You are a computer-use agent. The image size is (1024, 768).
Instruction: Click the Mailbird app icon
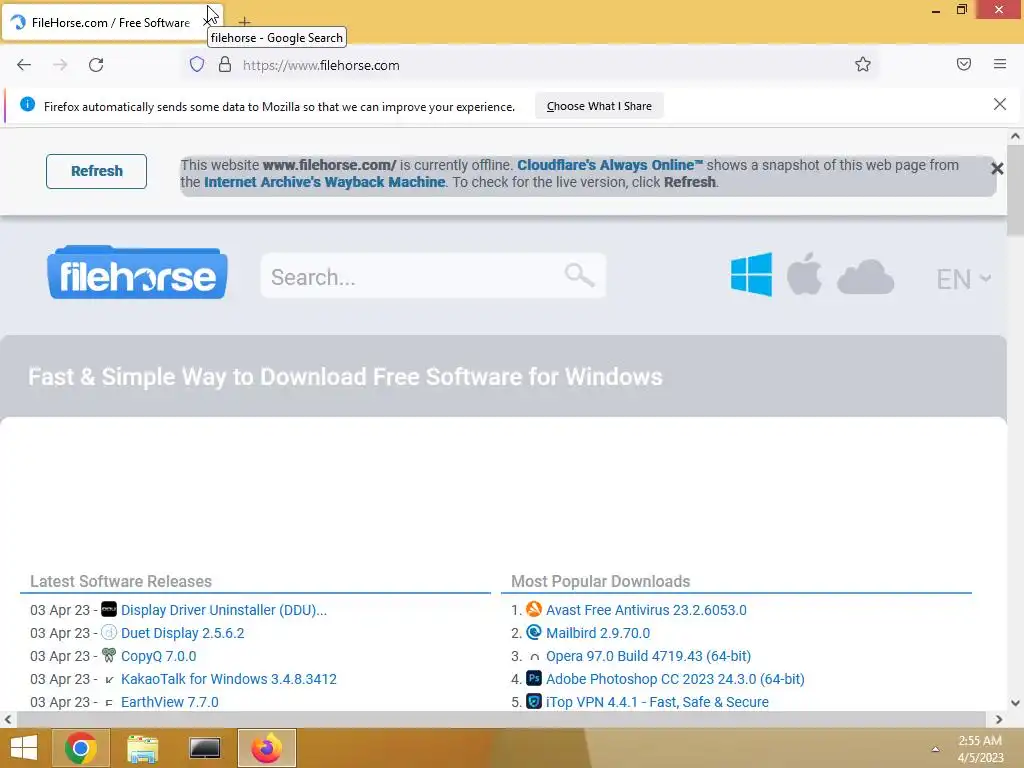click(x=534, y=632)
